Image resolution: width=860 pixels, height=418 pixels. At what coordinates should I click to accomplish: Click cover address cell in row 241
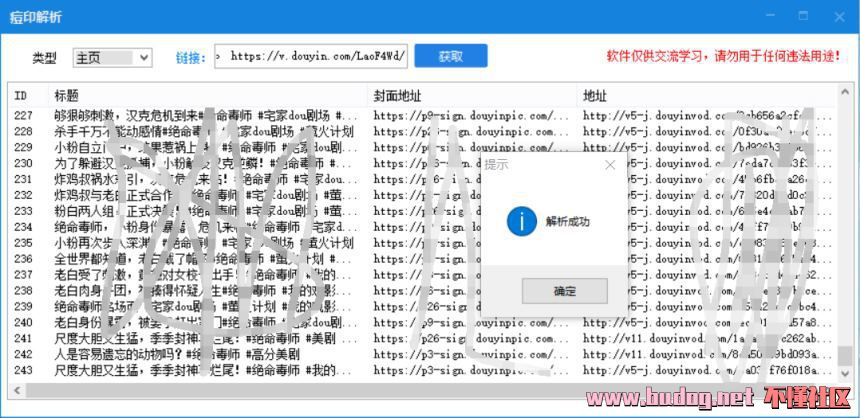click(472, 338)
